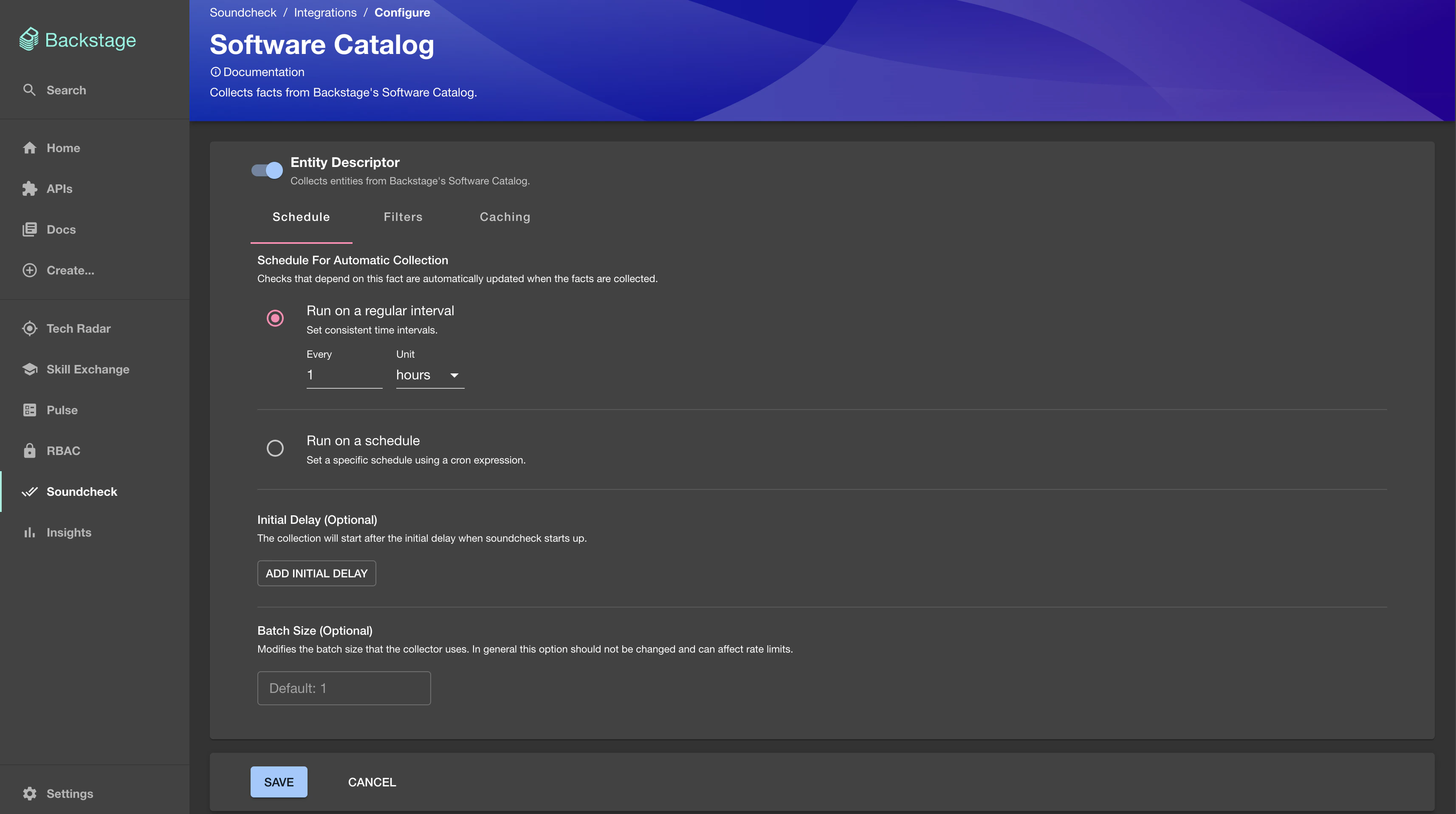1456x814 pixels.
Task: Click the Skill Exchange graduation cap icon
Action: [29, 369]
